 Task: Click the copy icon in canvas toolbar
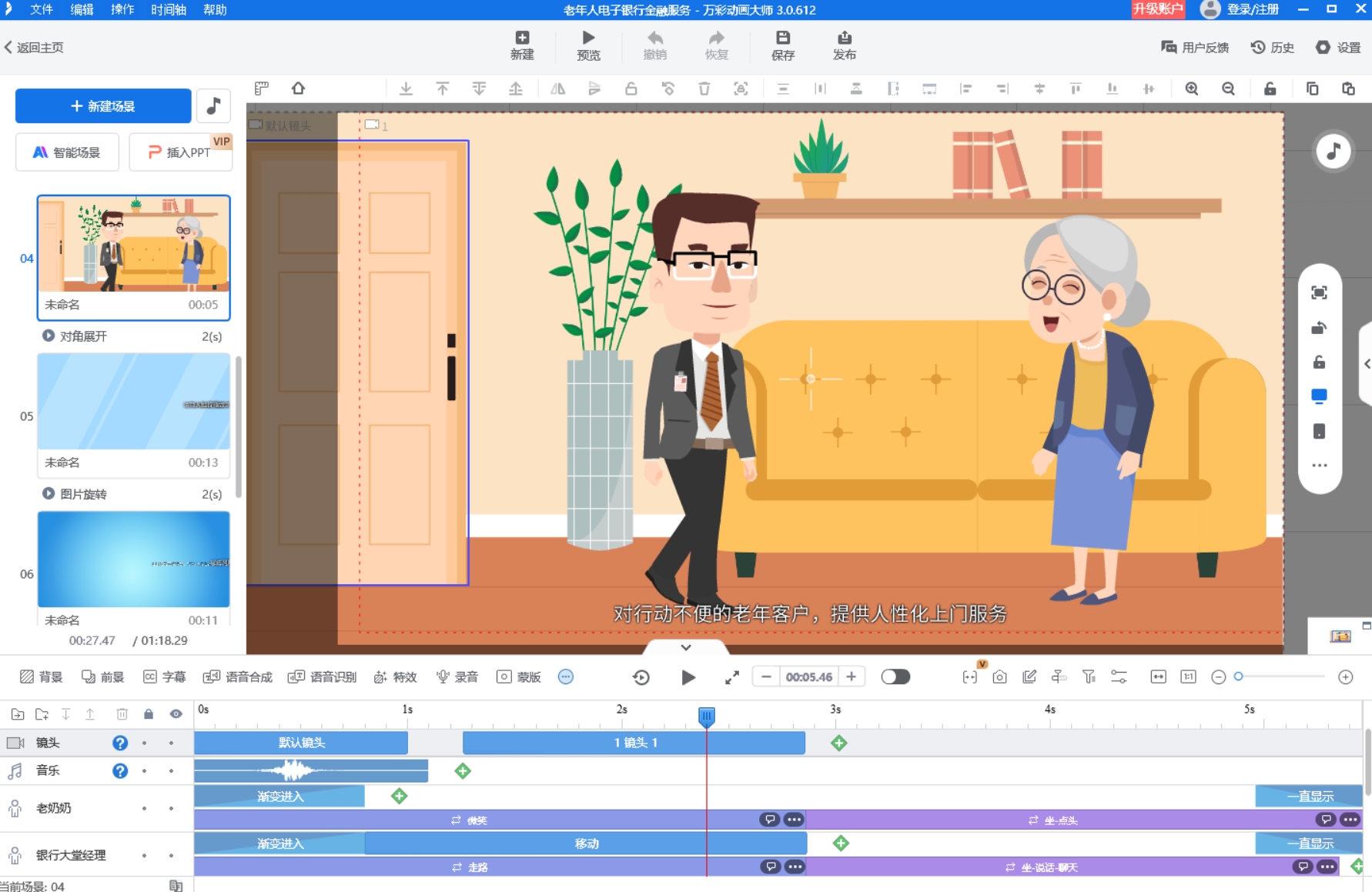[x=1312, y=89]
